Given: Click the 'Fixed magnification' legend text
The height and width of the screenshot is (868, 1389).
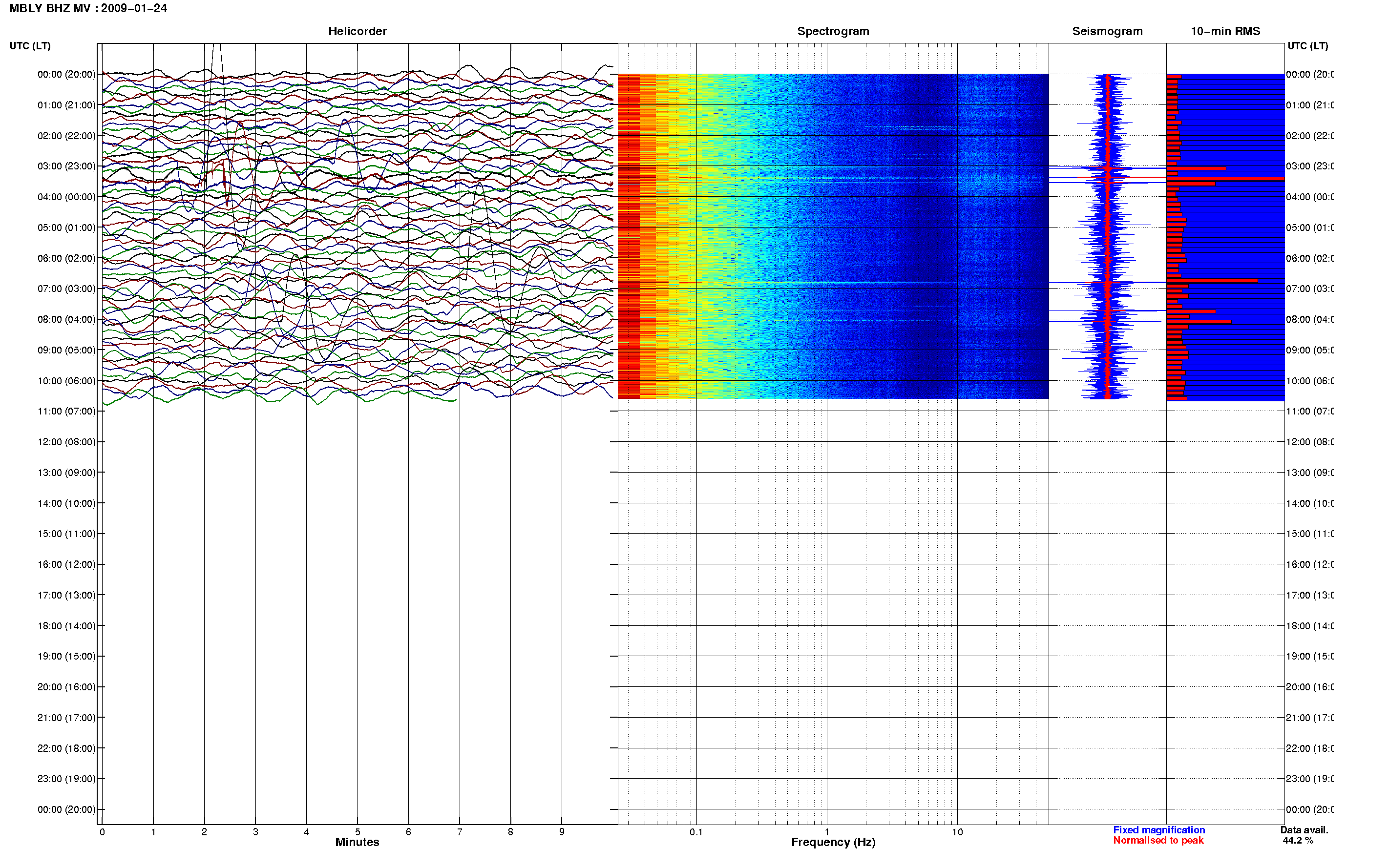Looking at the screenshot, I should pos(1159,830).
